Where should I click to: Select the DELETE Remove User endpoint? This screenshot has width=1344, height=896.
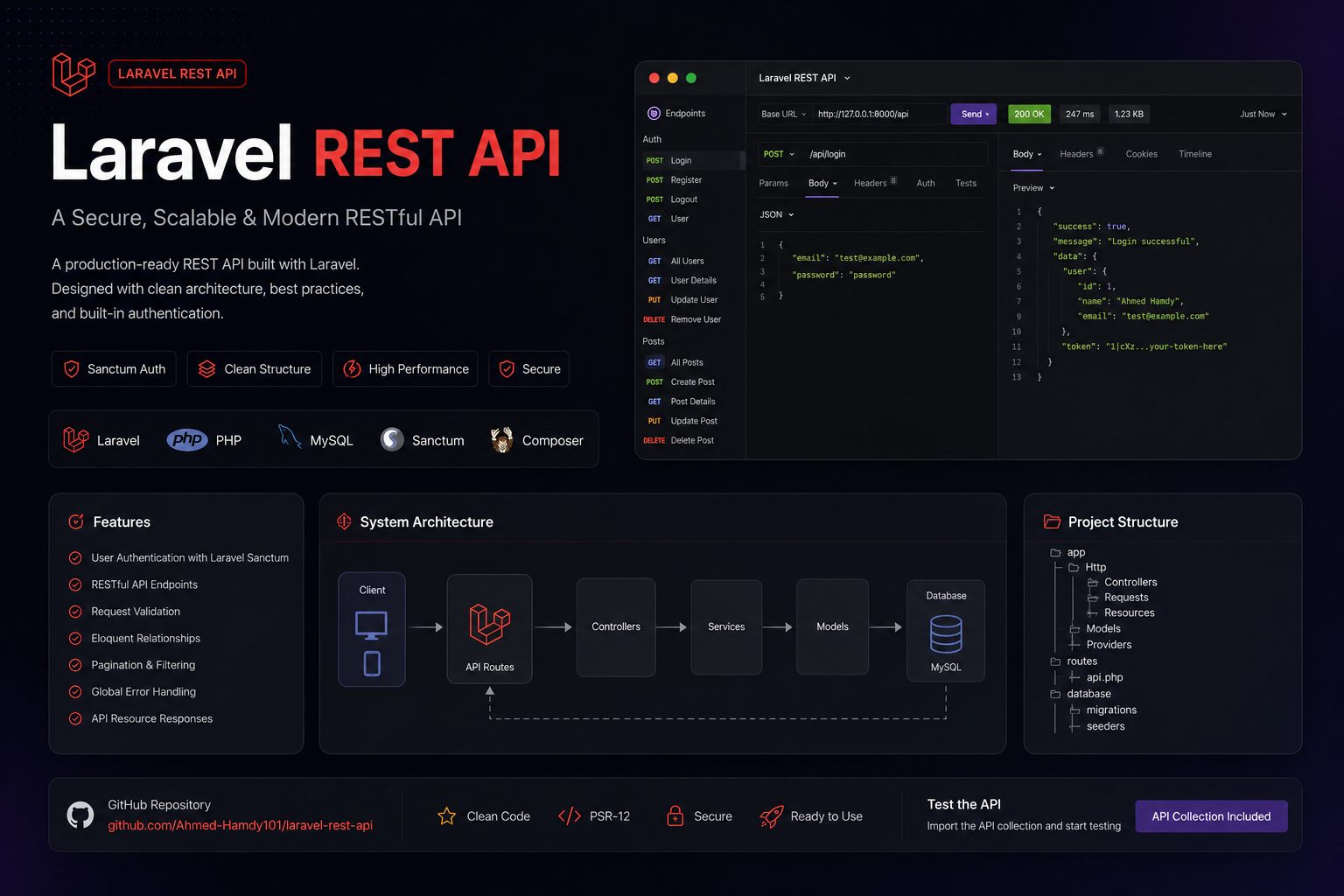[691, 319]
